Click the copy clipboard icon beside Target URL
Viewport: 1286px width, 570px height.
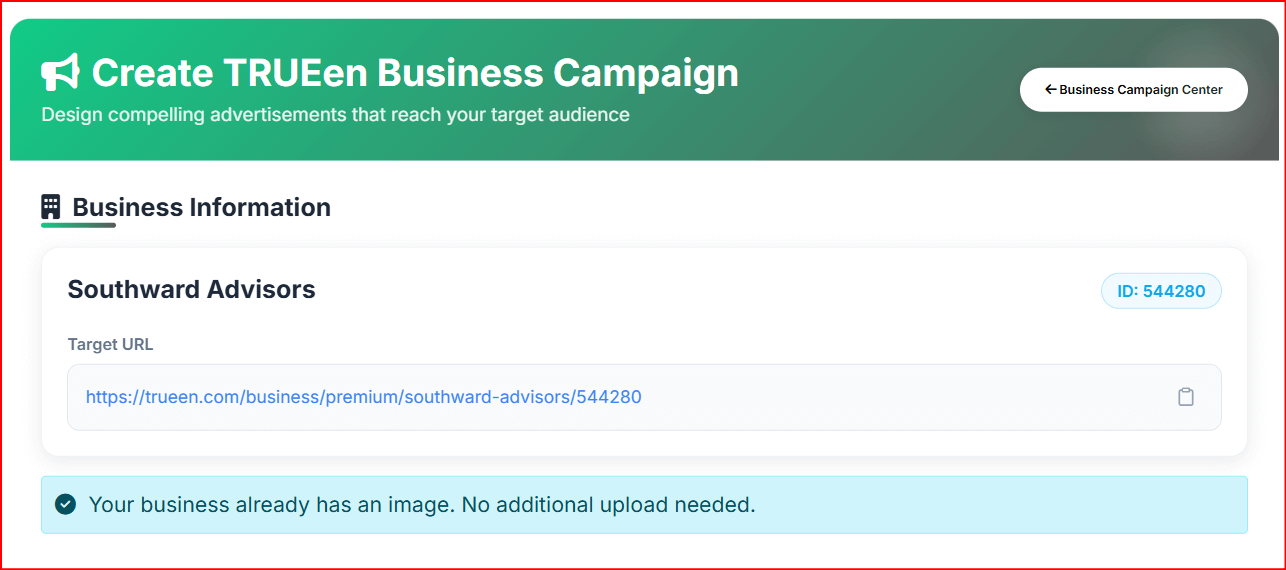tap(1185, 397)
